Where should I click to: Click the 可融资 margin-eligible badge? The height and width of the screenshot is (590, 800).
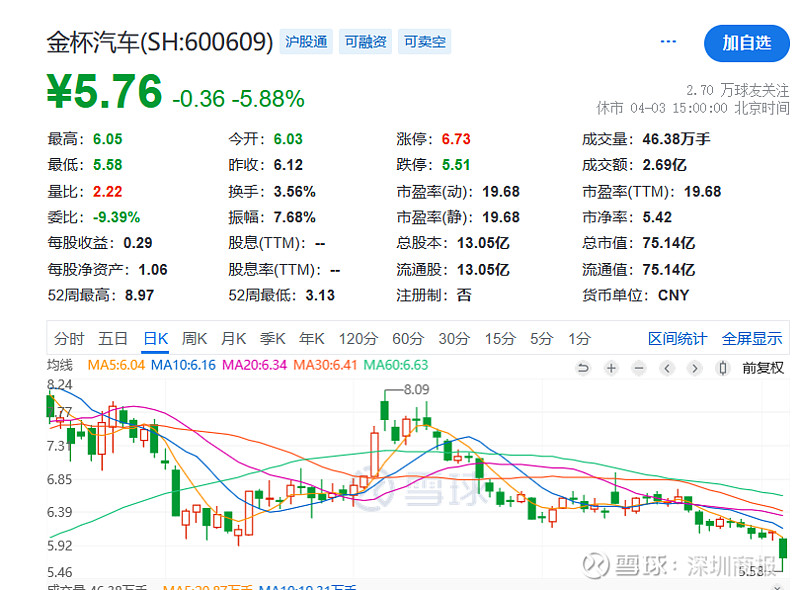(x=364, y=41)
